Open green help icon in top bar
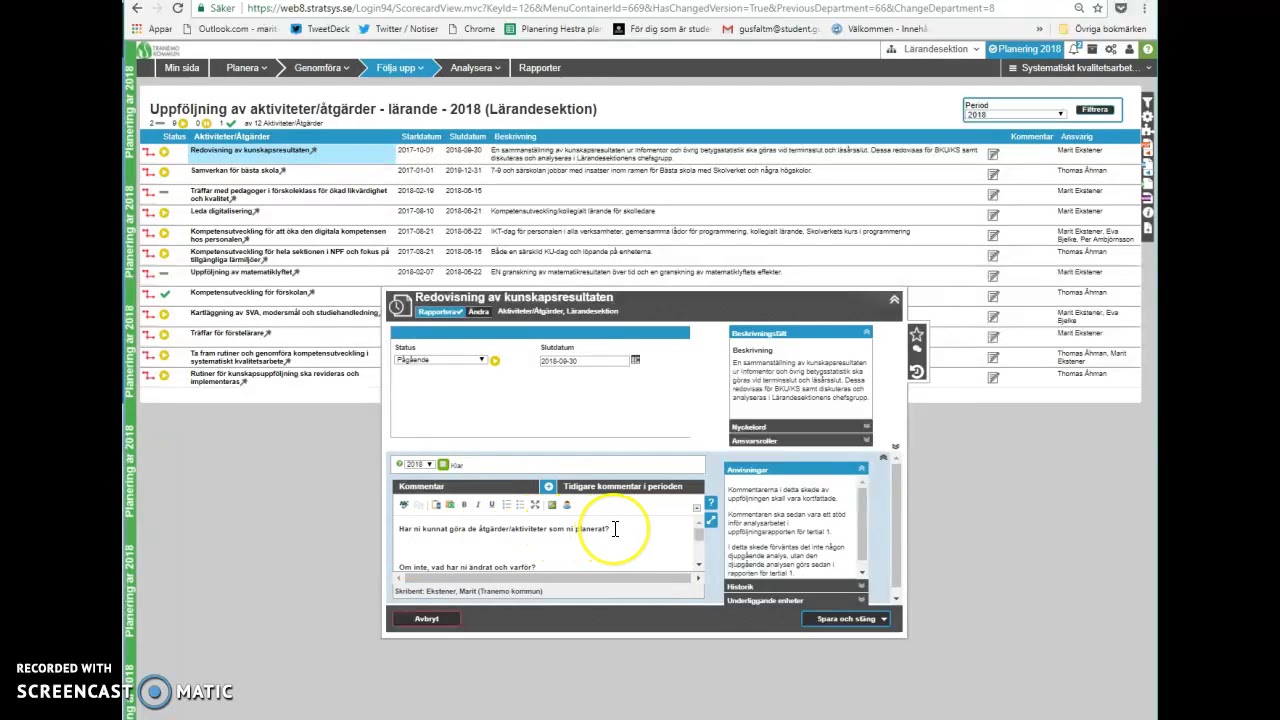Viewport: 1280px width, 720px height. [x=1148, y=49]
